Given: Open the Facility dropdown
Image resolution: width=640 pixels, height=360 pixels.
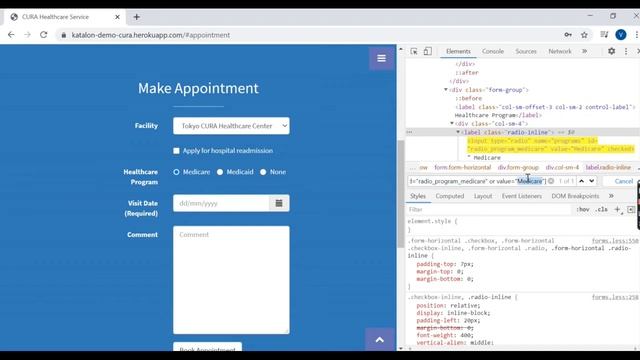Looking at the screenshot, I should pyautogui.click(x=231, y=126).
